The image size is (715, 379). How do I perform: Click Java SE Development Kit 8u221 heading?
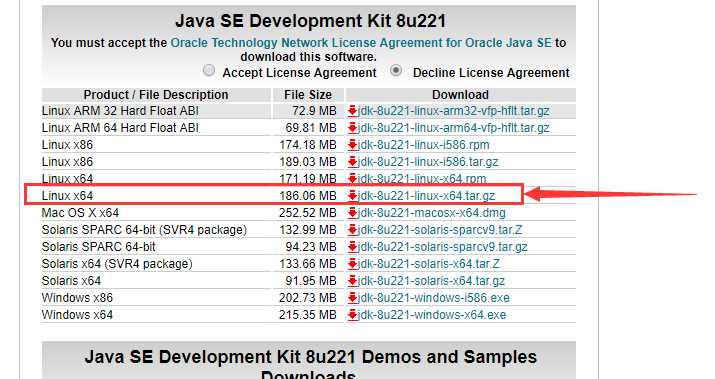coord(311,21)
